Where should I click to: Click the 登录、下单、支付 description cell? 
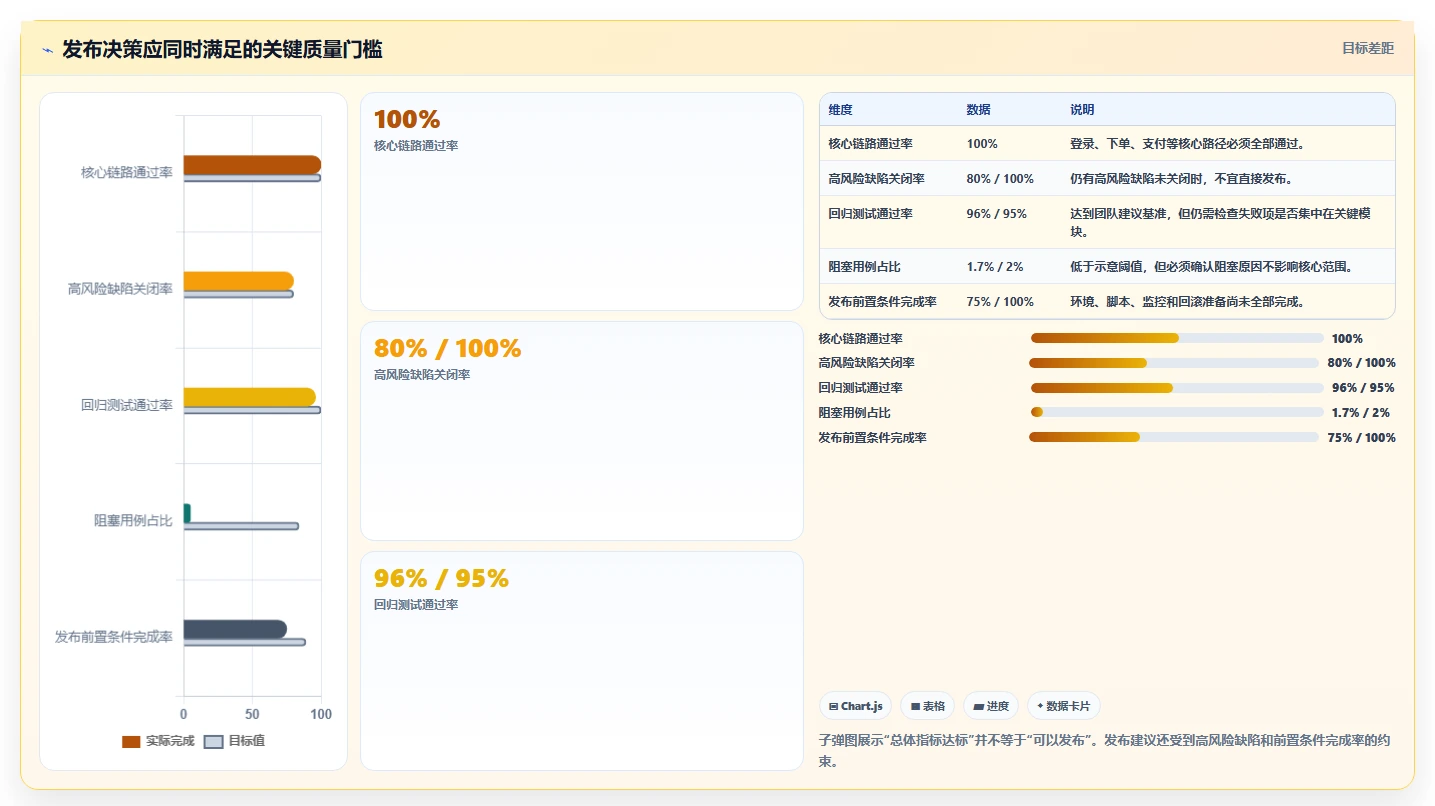pyautogui.click(x=1187, y=144)
